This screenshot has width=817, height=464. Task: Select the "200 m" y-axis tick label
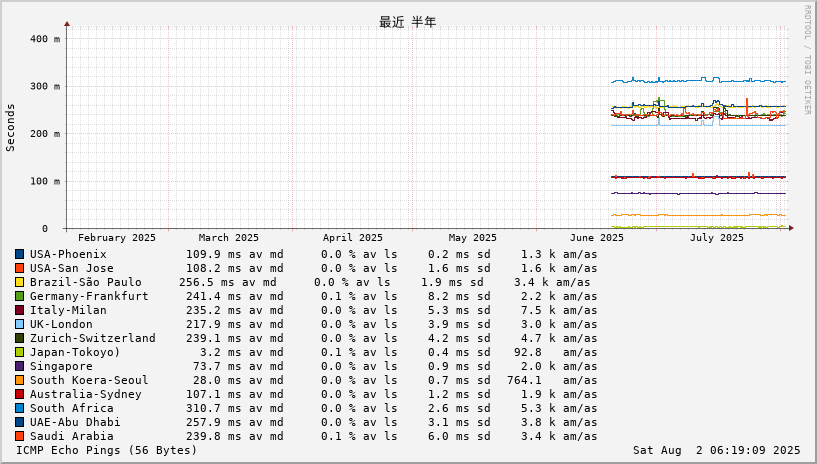45,134
